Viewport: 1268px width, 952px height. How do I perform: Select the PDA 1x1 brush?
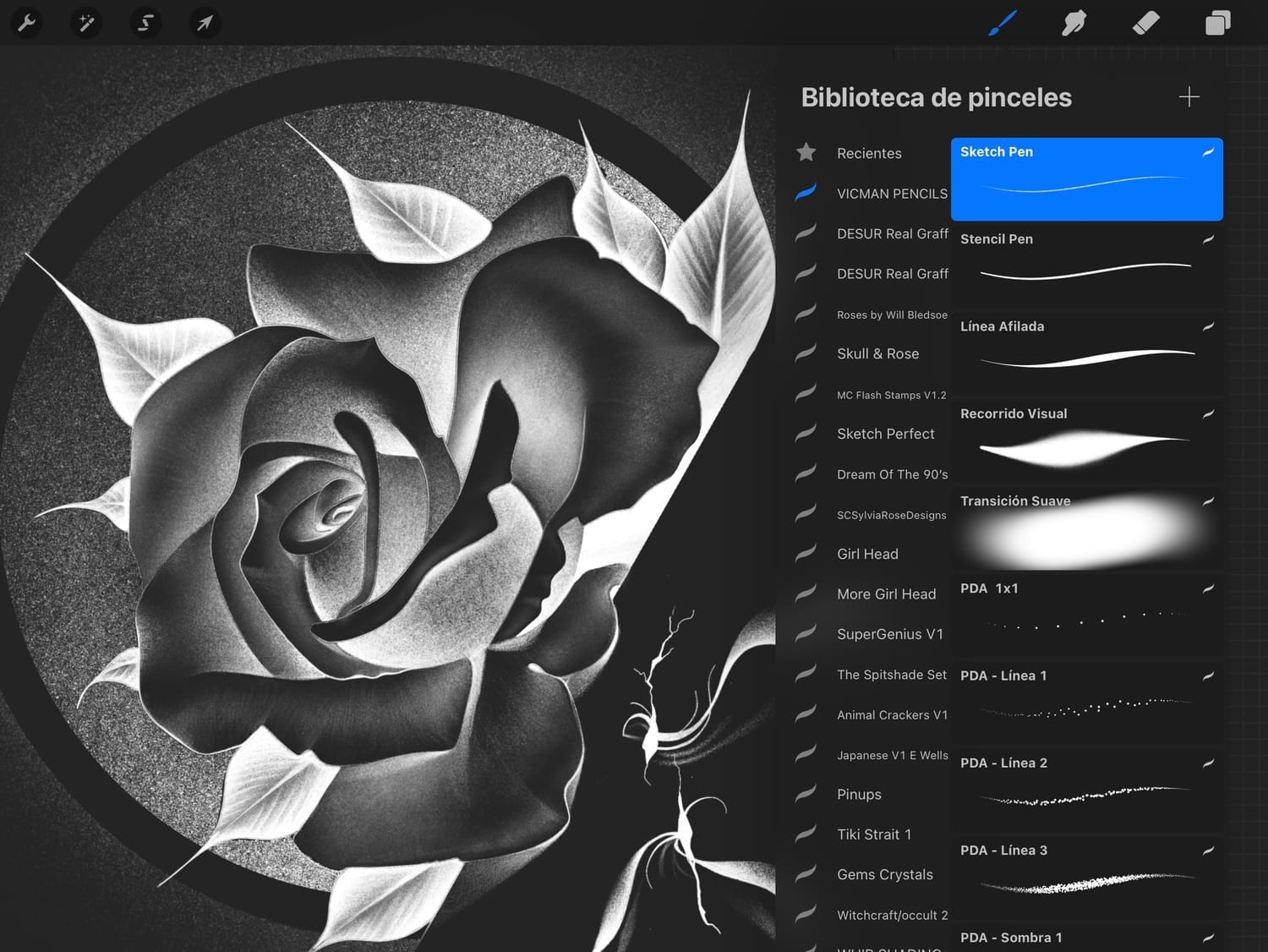[x=1087, y=615]
